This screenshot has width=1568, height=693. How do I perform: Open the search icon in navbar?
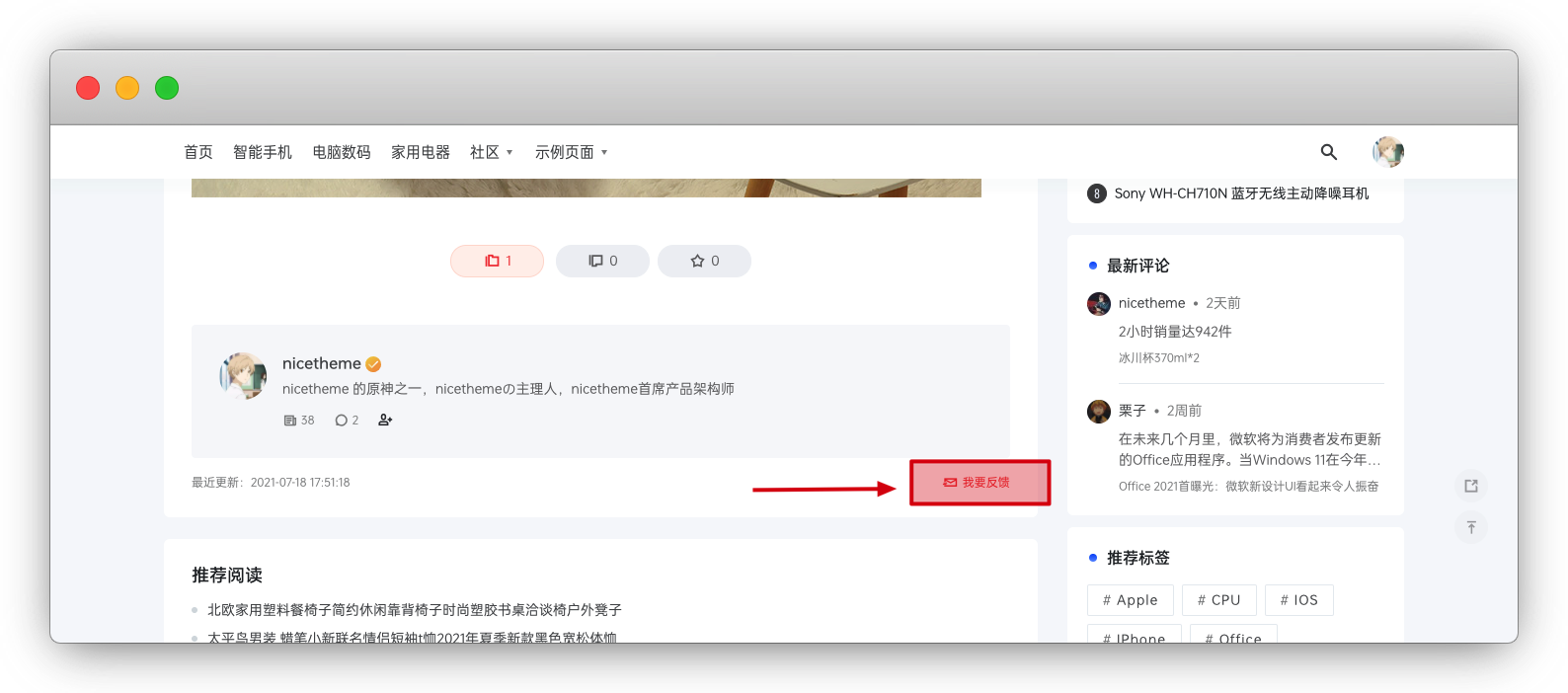(1328, 152)
